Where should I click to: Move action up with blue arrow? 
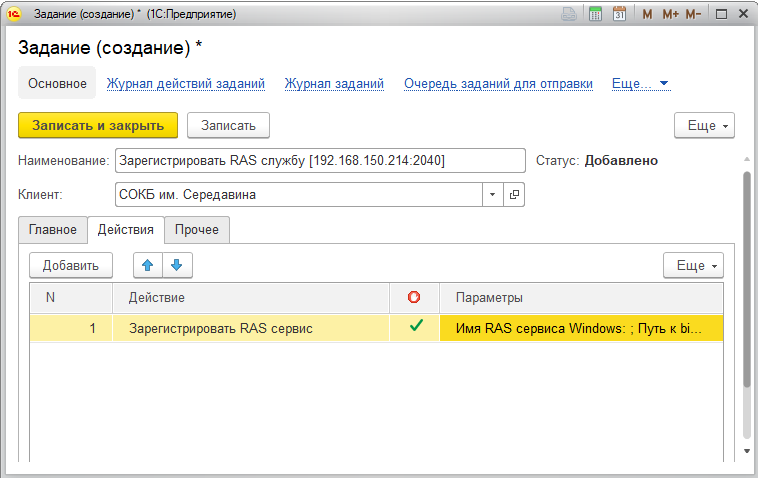click(148, 265)
